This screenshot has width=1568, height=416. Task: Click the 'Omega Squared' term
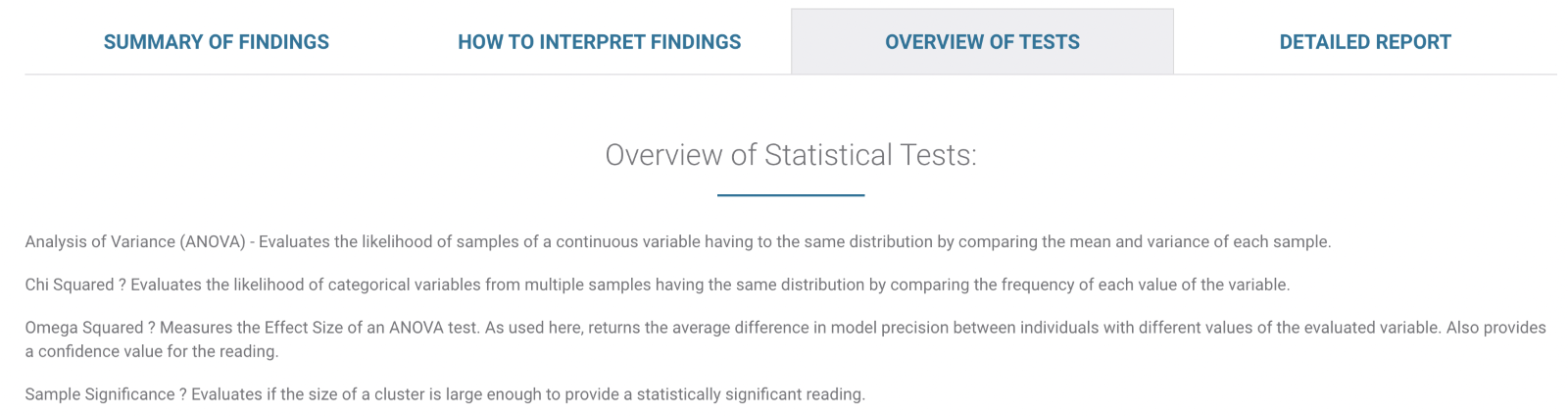84,328
